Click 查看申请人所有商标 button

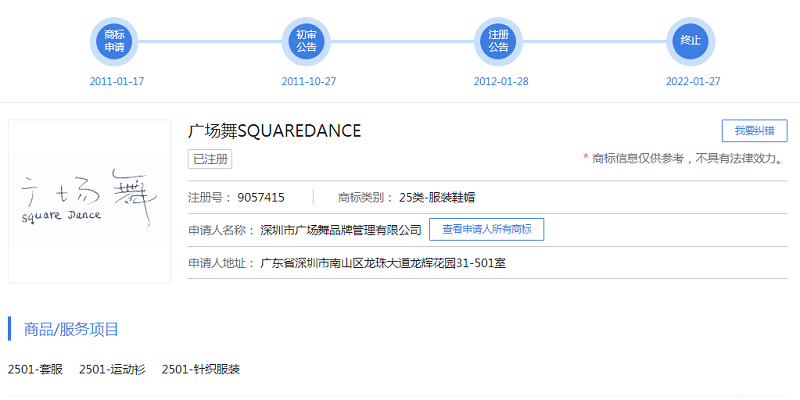[486, 230]
